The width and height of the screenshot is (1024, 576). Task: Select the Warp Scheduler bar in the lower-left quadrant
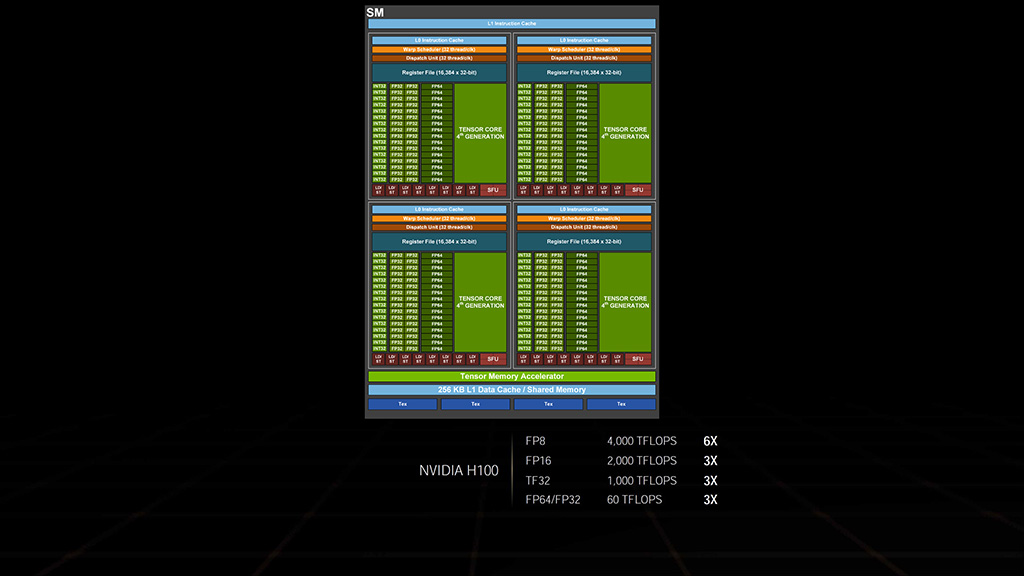439,219
